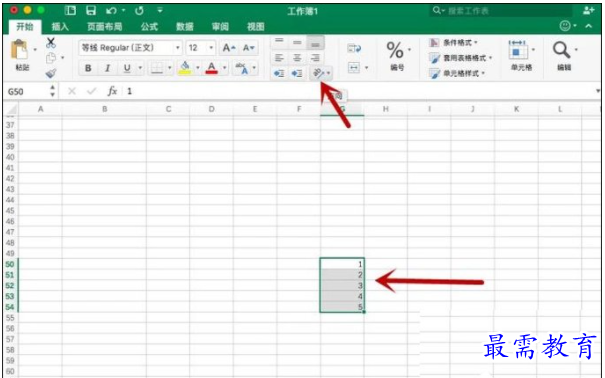
Task: Click the Undo arrow icon
Action: (111, 10)
